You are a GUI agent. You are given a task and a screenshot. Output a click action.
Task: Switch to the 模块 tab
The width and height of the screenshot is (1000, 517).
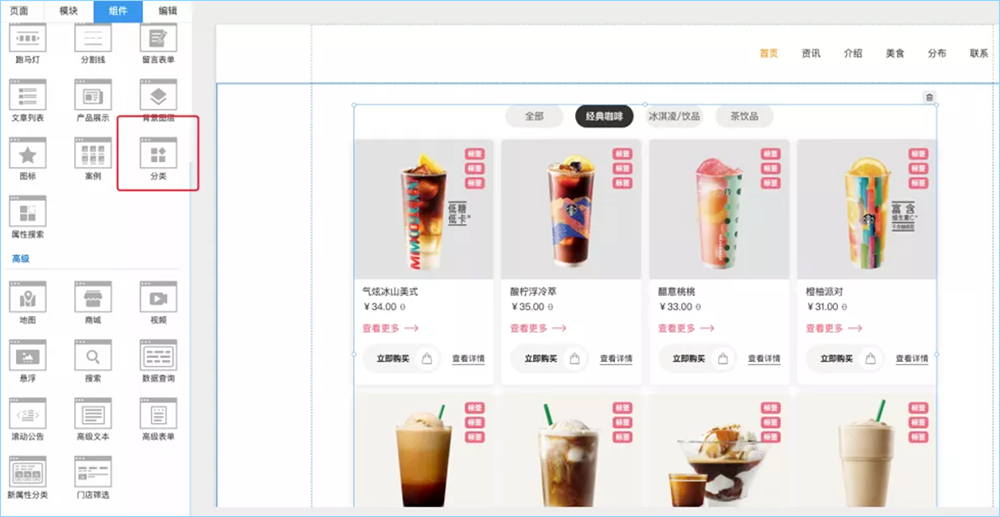click(68, 11)
